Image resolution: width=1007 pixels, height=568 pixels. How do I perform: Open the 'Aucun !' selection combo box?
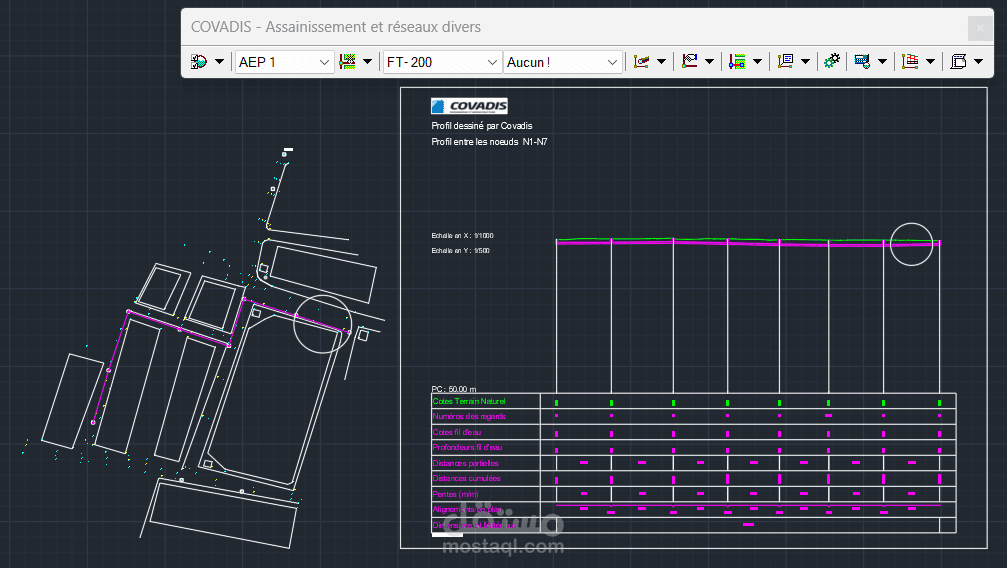point(562,62)
